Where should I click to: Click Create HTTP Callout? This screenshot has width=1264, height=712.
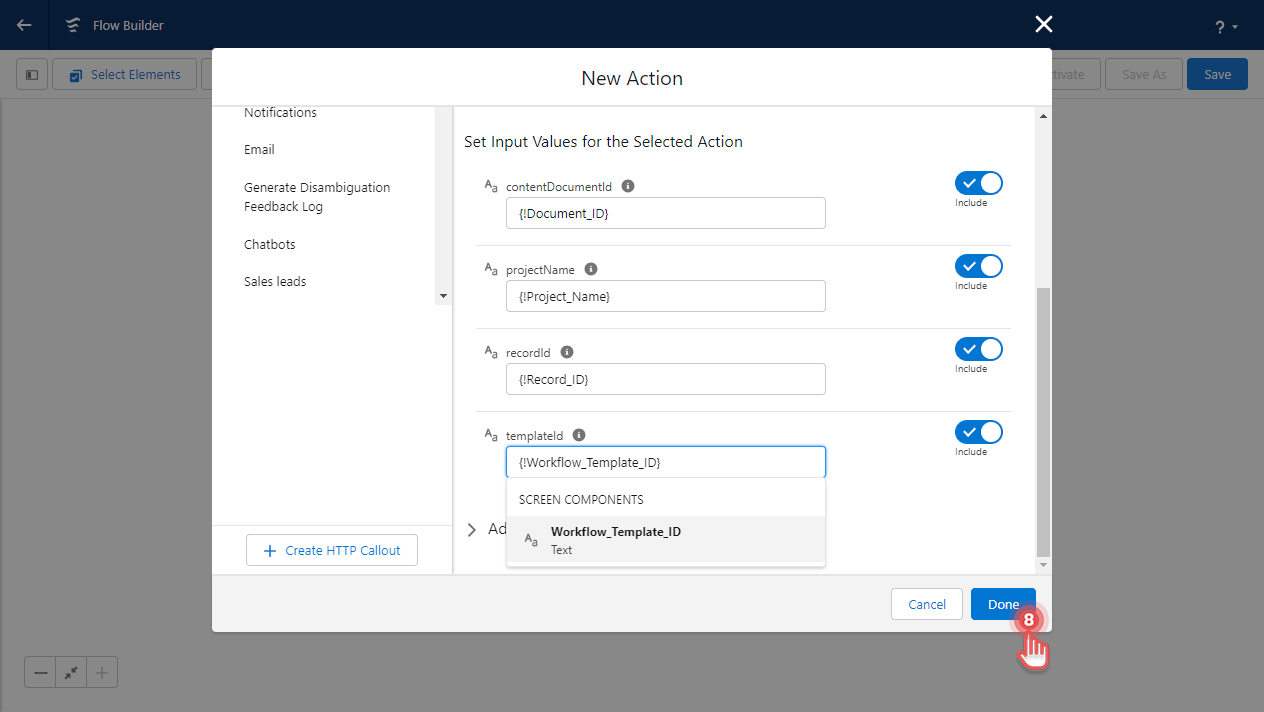point(331,549)
